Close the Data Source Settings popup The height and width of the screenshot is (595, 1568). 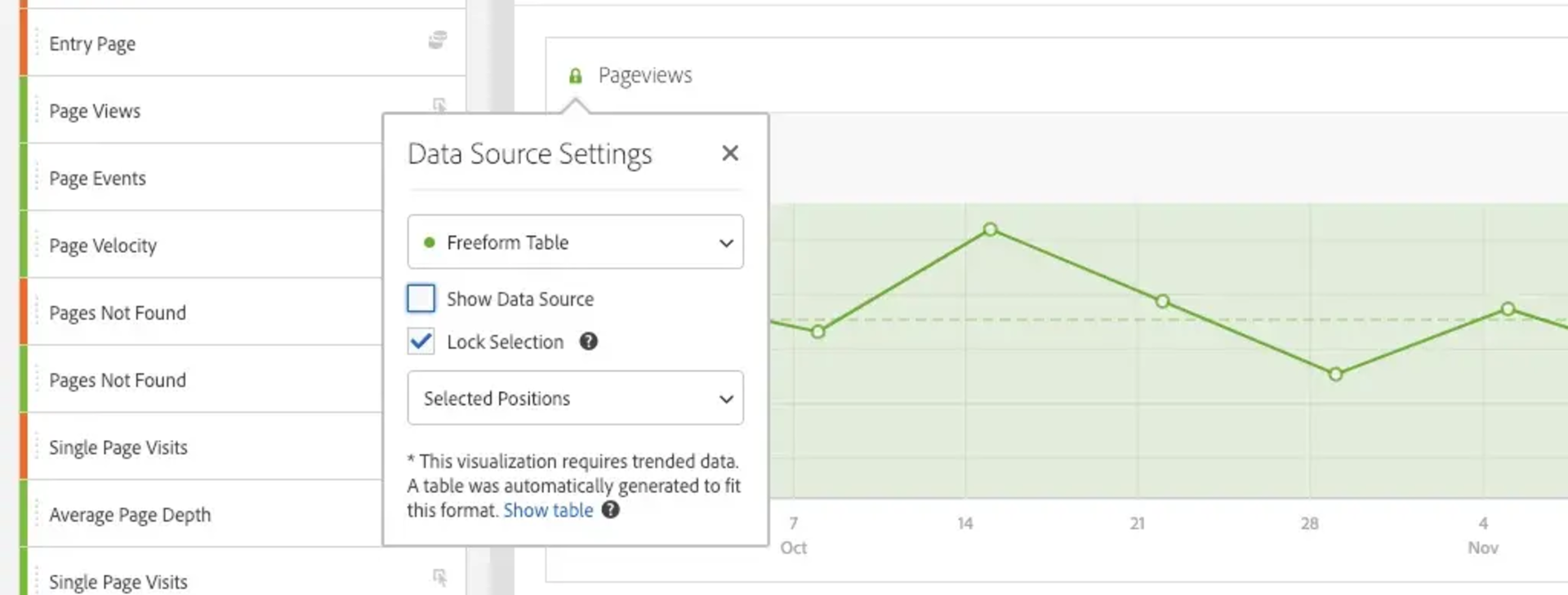coord(729,153)
